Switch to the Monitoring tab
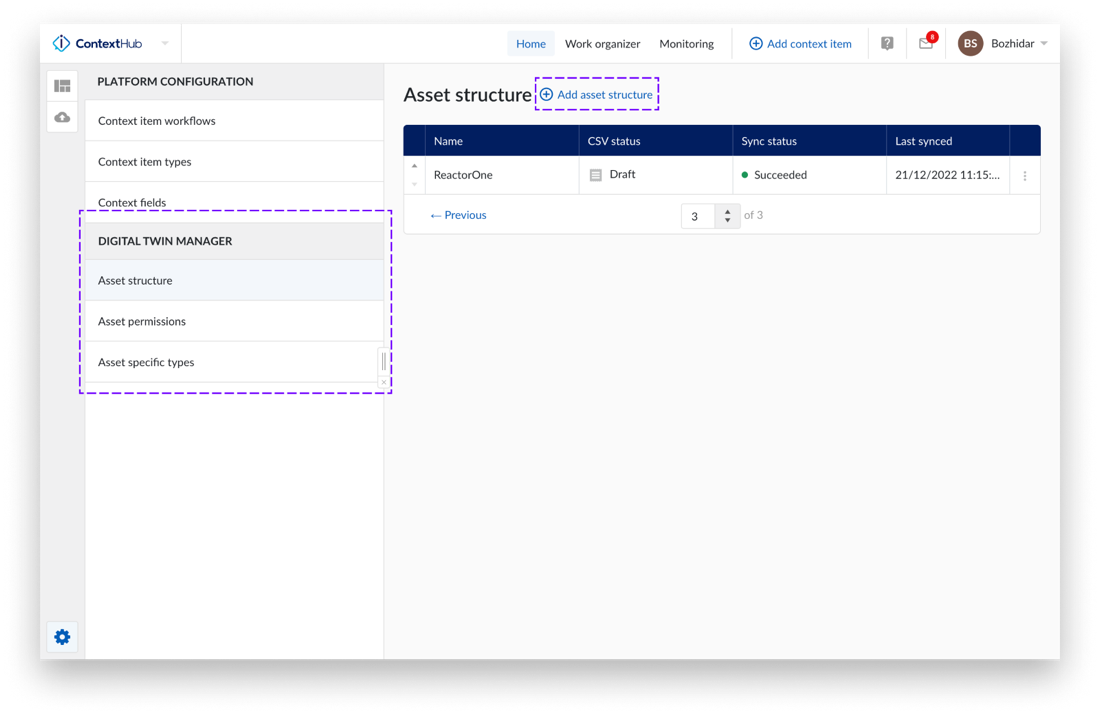This screenshot has width=1100, height=715. (x=686, y=43)
